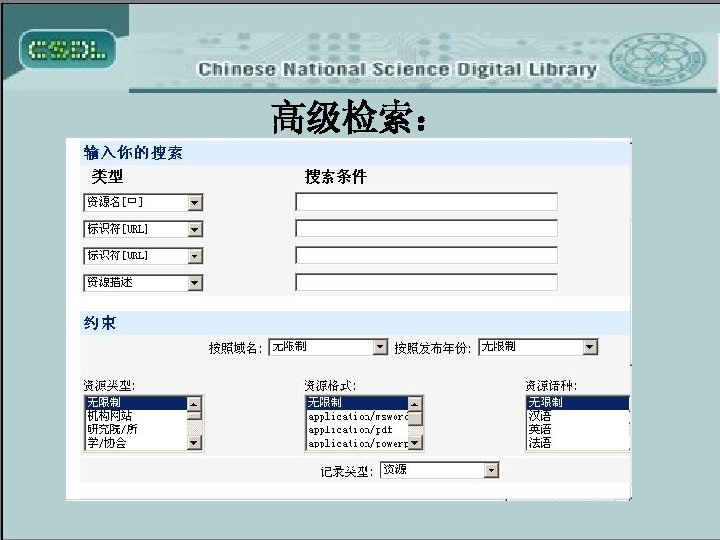This screenshot has height=540, width=720.
Task: Select 学/协会 in 资源类型 list
Action: [x=136, y=443]
